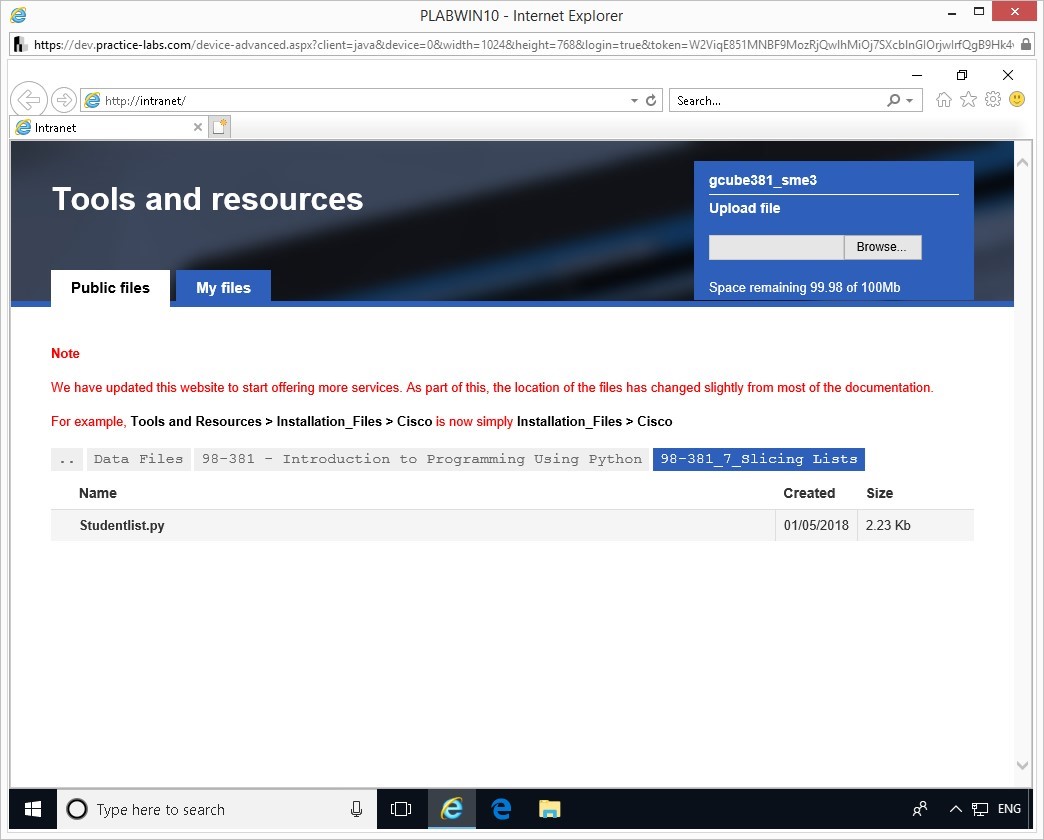Select the Public files tab

point(110,288)
